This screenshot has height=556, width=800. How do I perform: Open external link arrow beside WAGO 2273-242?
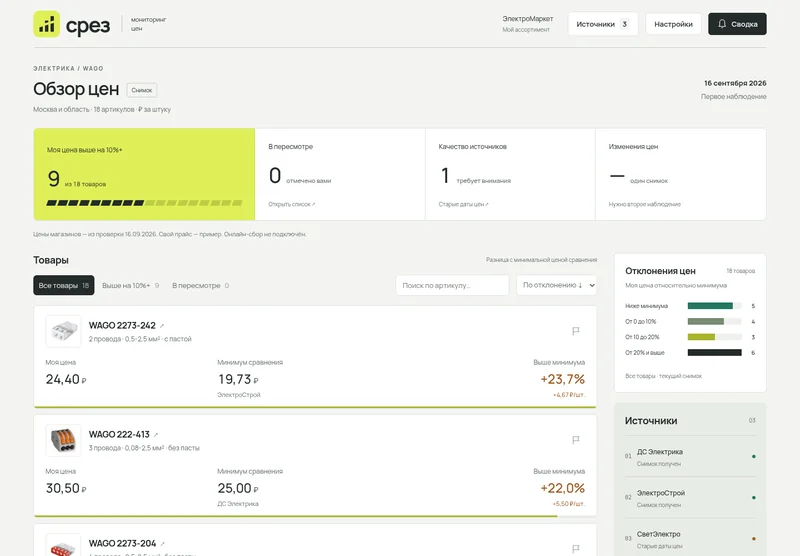(x=162, y=326)
